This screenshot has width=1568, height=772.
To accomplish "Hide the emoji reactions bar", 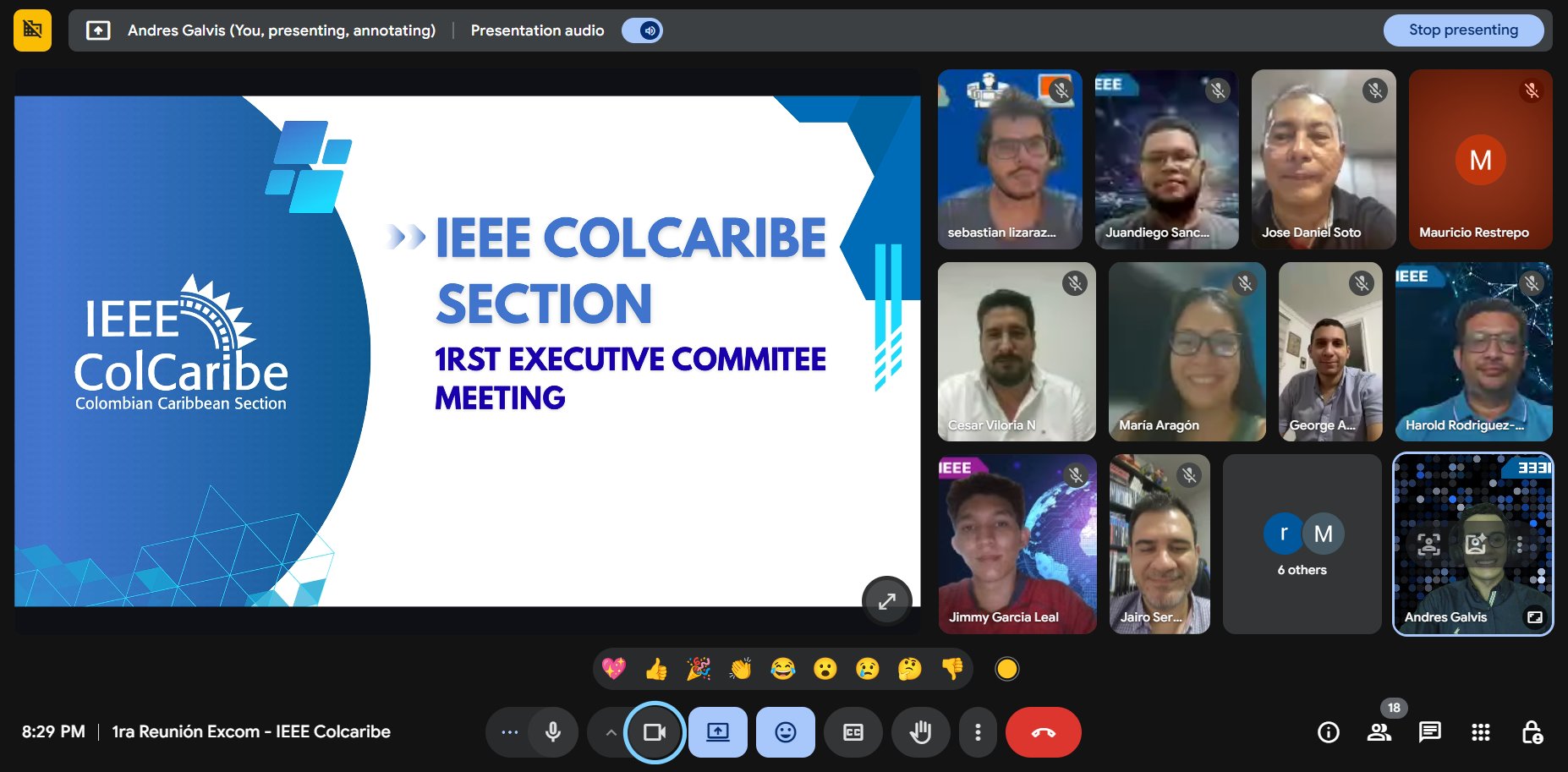I will click(x=786, y=732).
